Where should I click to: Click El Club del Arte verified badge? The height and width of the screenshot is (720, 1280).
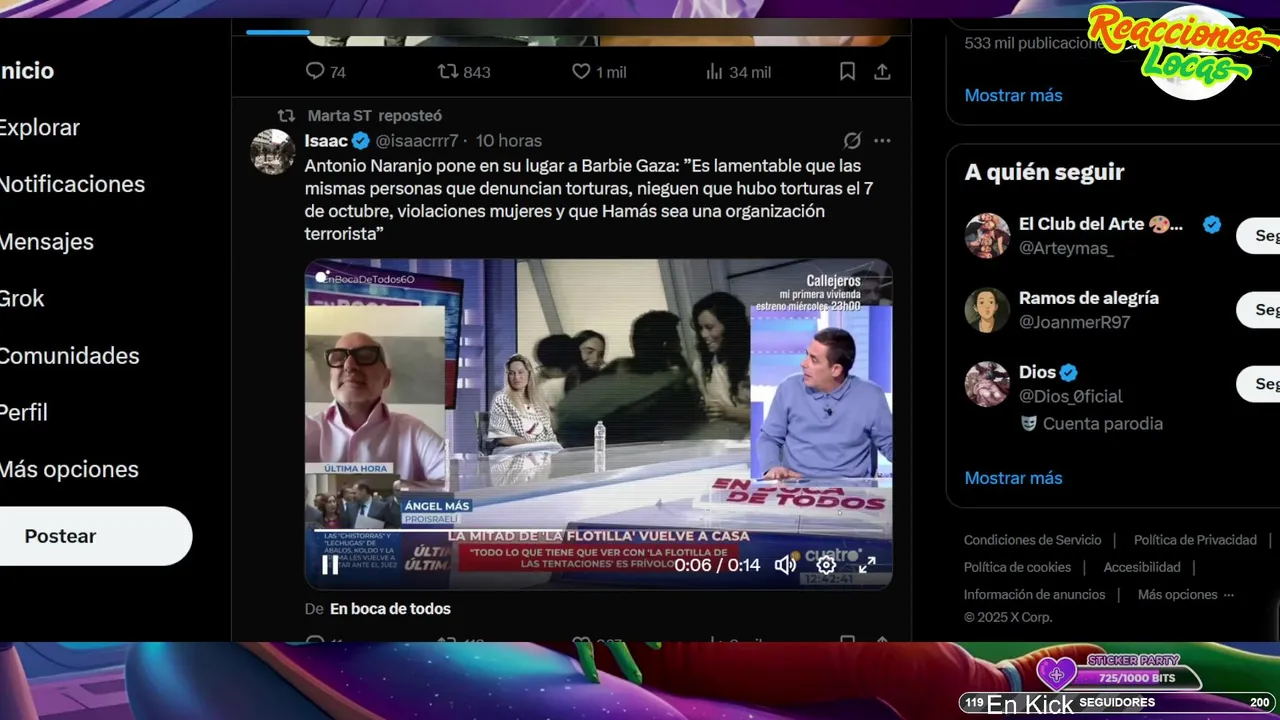1212,225
